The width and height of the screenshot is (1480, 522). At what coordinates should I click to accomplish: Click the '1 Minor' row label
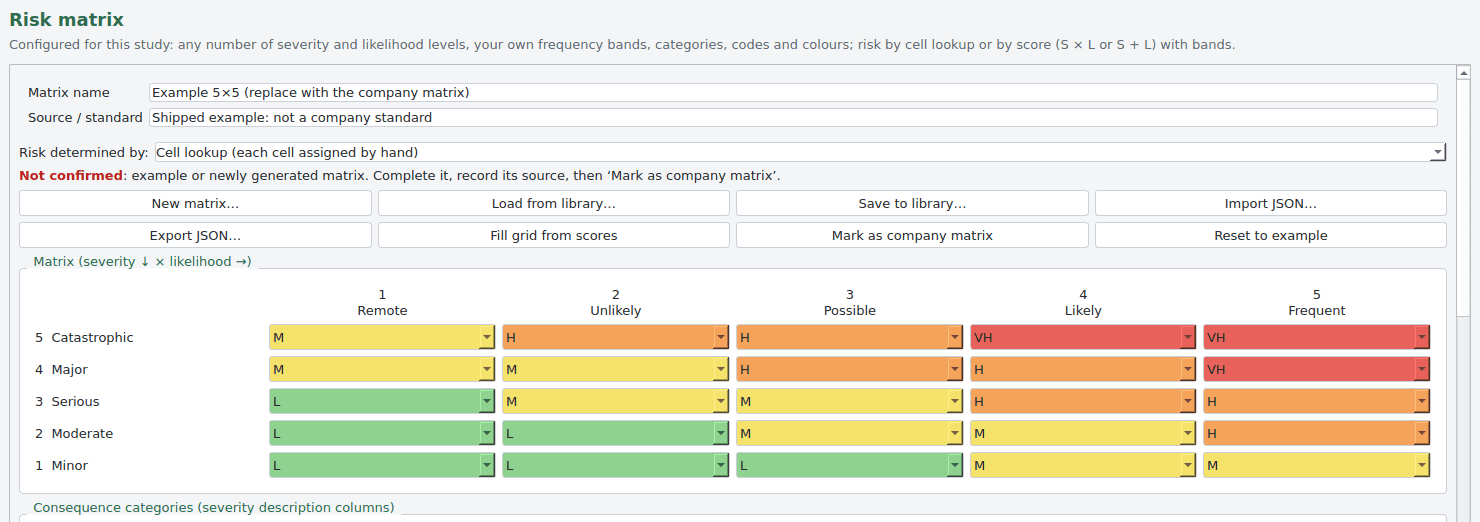[62, 465]
